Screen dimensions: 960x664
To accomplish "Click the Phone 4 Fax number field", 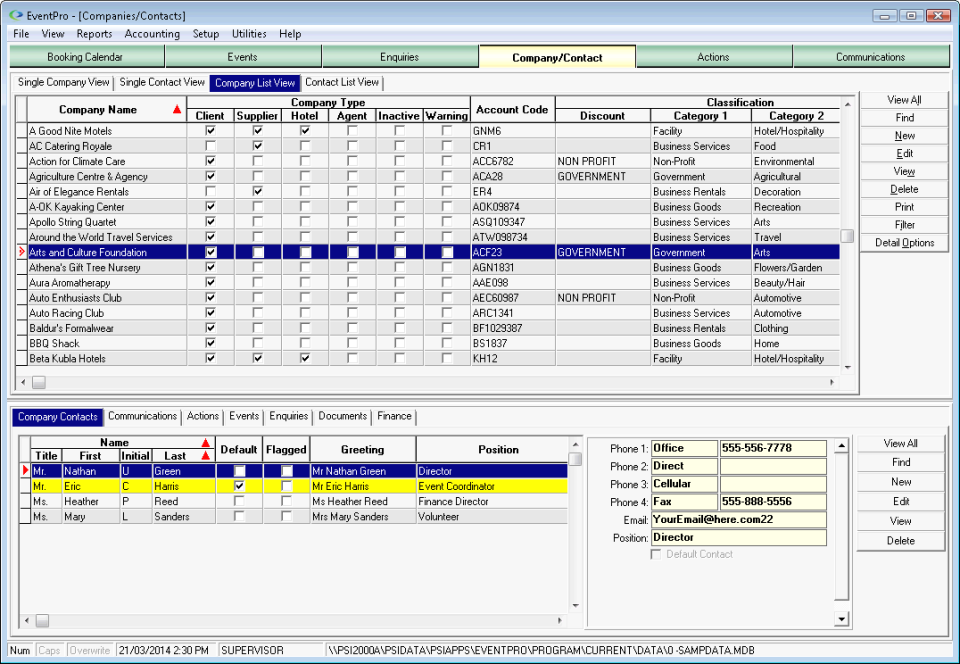I will (773, 502).
